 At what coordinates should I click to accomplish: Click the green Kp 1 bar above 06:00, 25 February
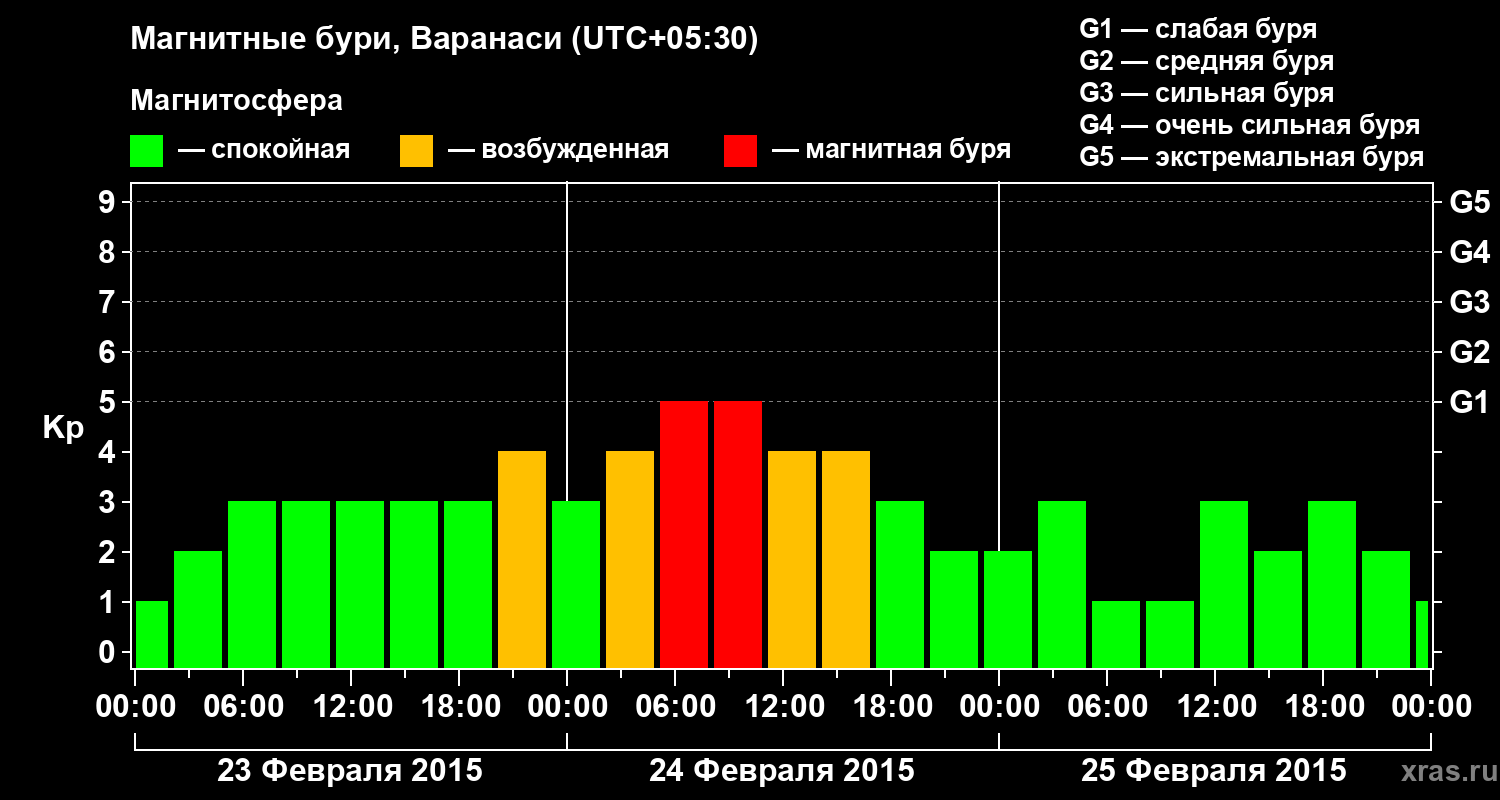pyautogui.click(x=1116, y=635)
